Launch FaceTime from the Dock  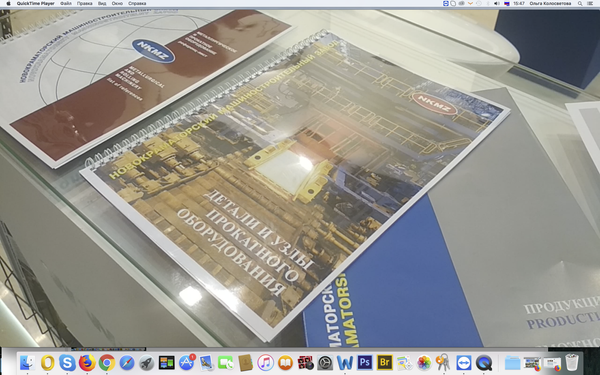coord(226,362)
